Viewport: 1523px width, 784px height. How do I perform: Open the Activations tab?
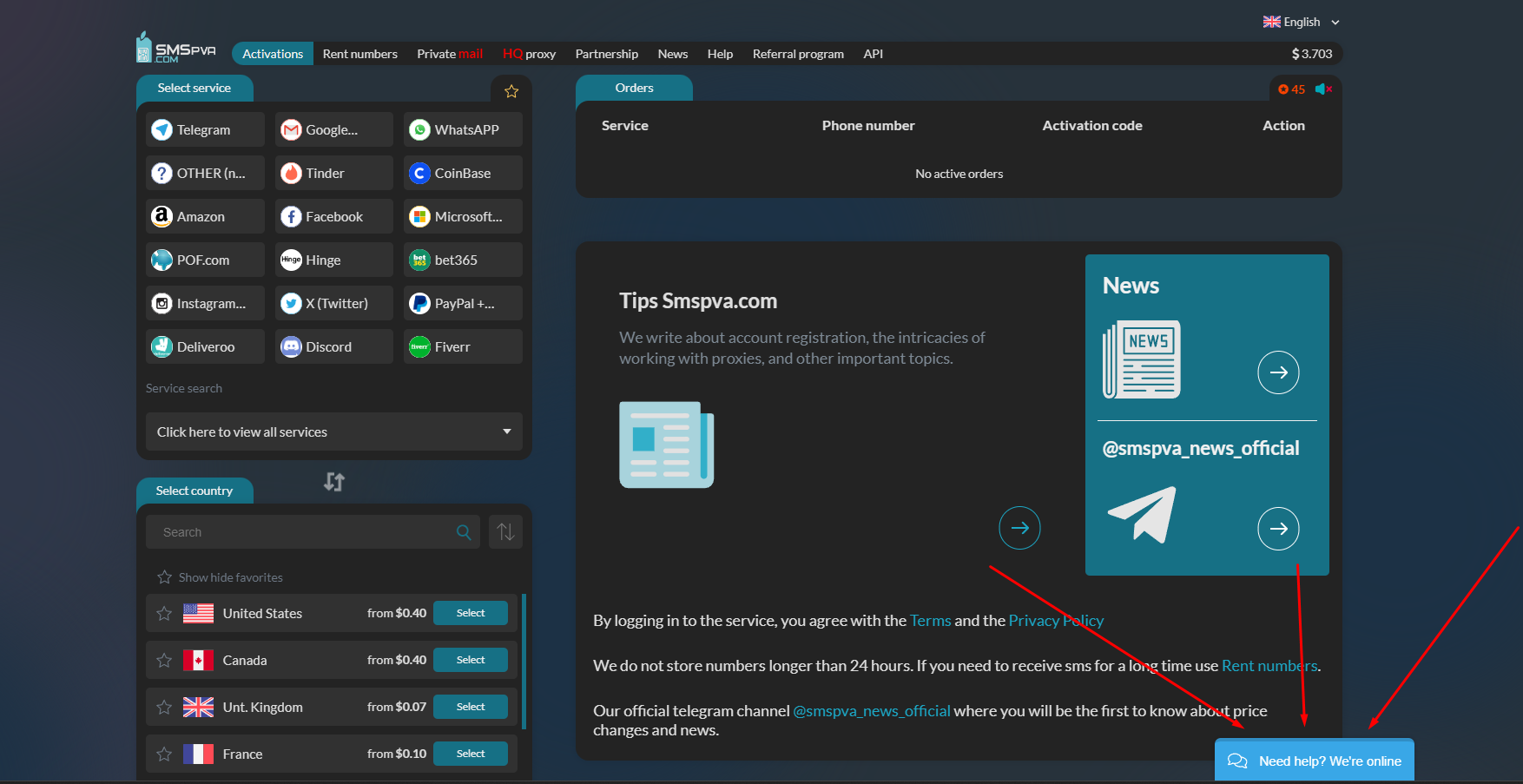click(x=273, y=54)
